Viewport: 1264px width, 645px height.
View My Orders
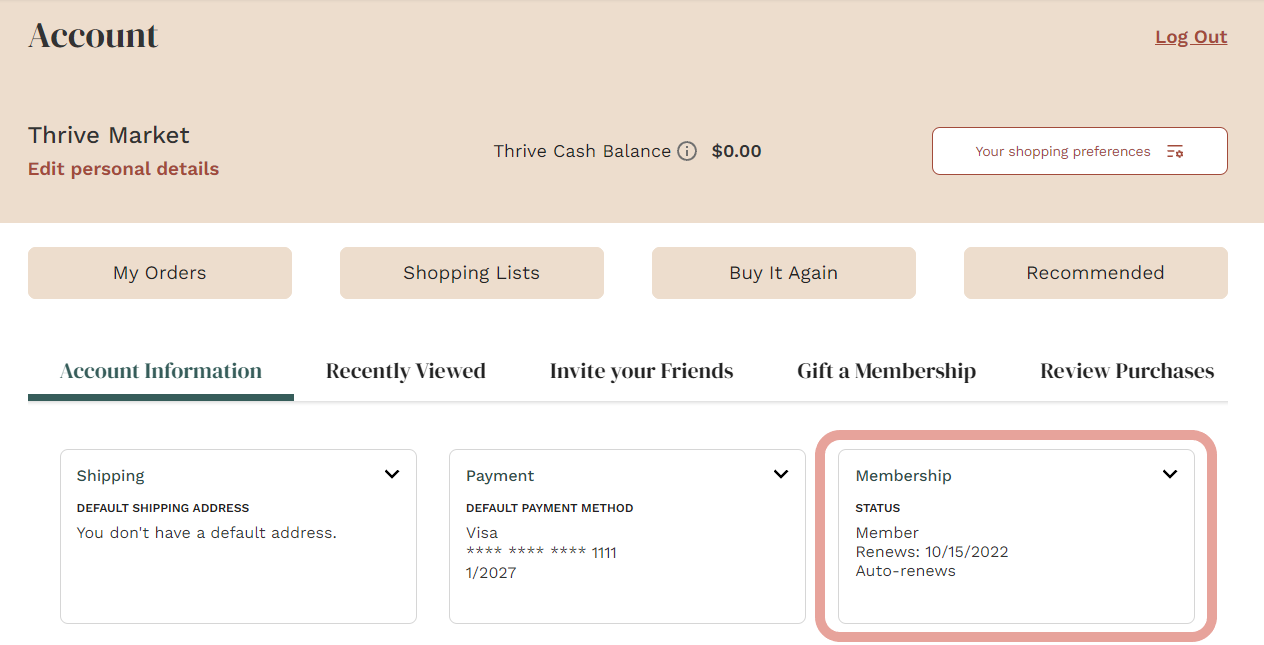point(159,272)
